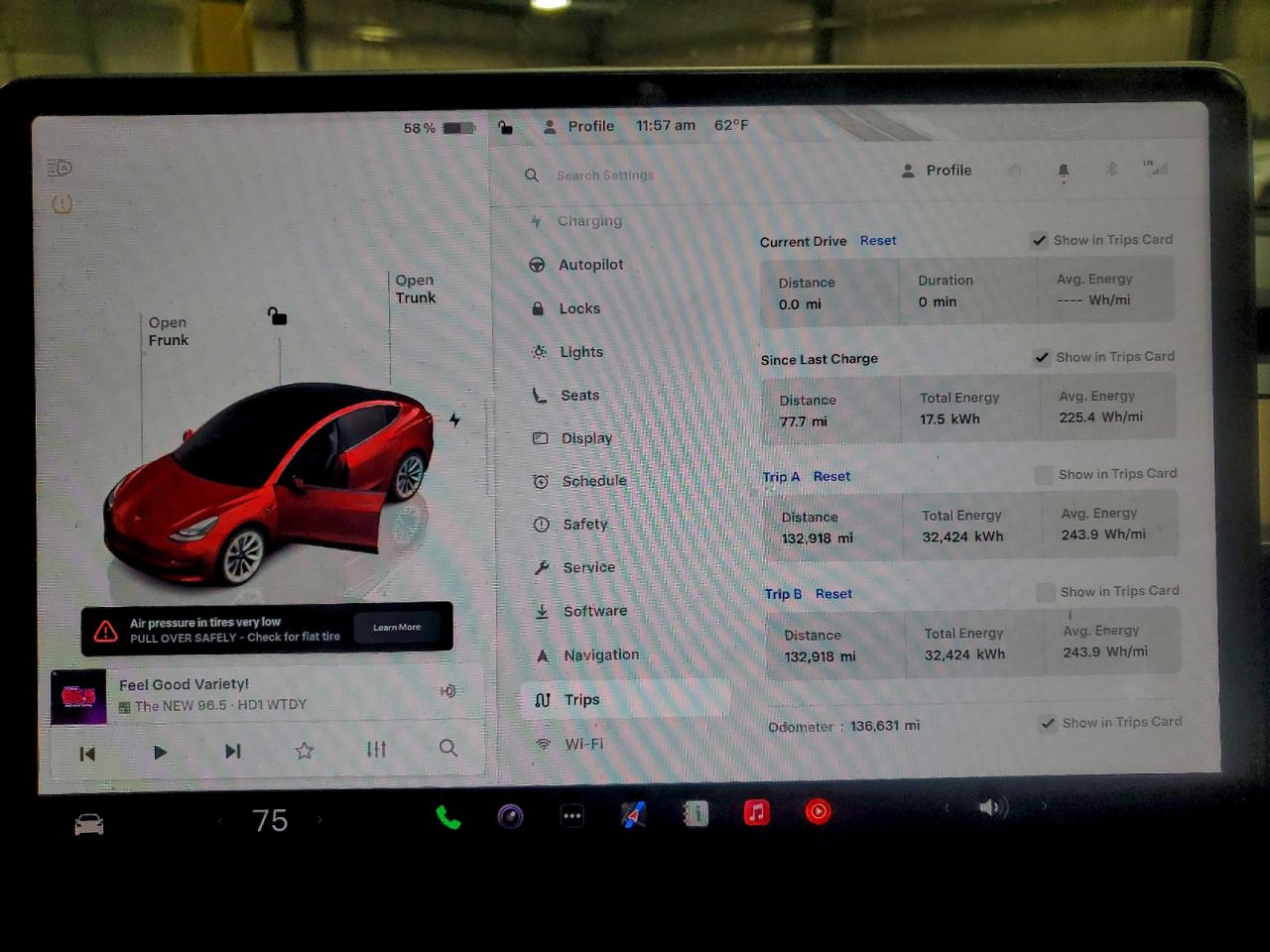The image size is (1270, 952).
Task: Open car controls from the bottom bar
Action: (x=89, y=824)
